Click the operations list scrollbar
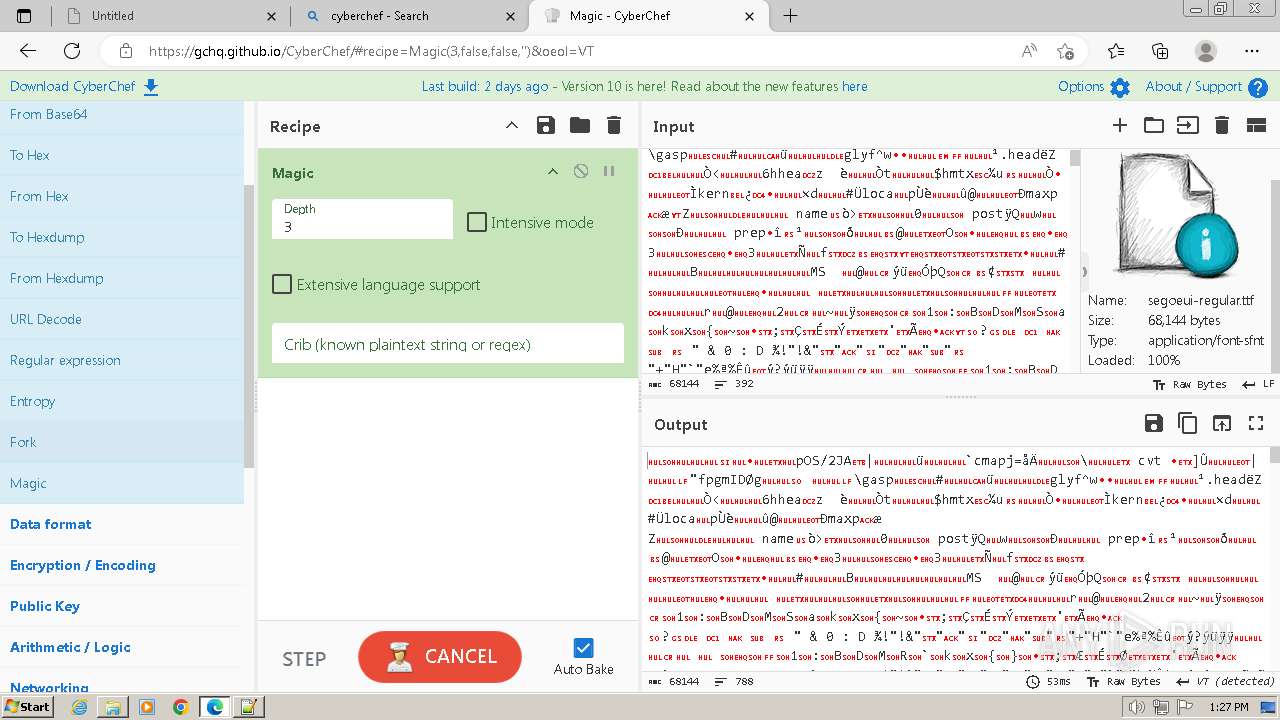Screen dimensions: 1280x720 (250, 325)
